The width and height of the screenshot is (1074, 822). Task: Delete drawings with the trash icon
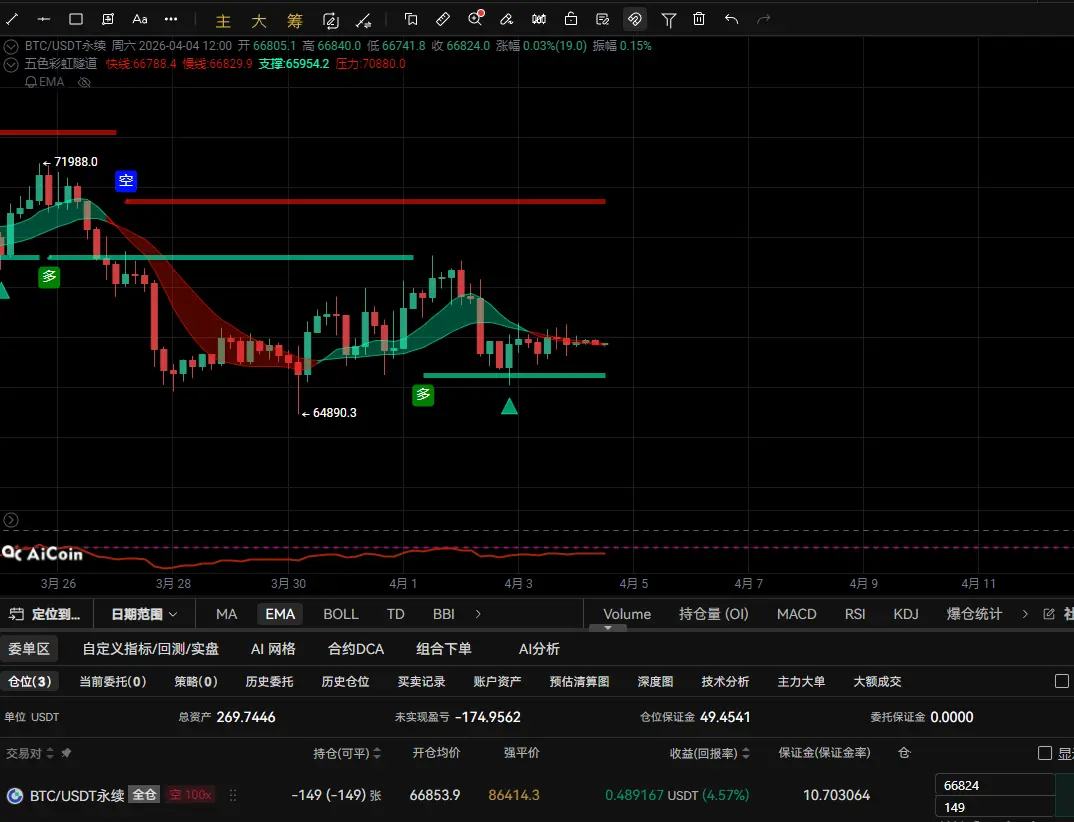[x=699, y=19]
